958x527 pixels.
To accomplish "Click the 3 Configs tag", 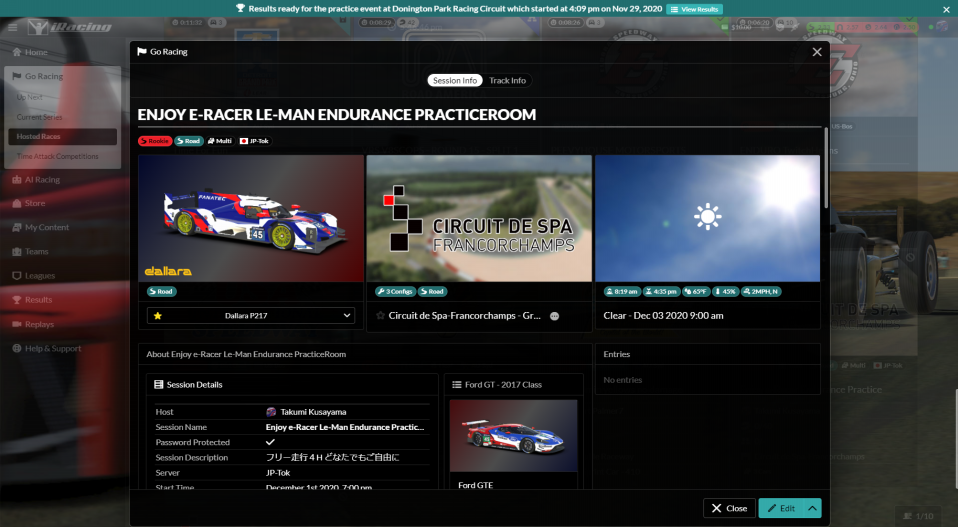I will click(x=395, y=292).
